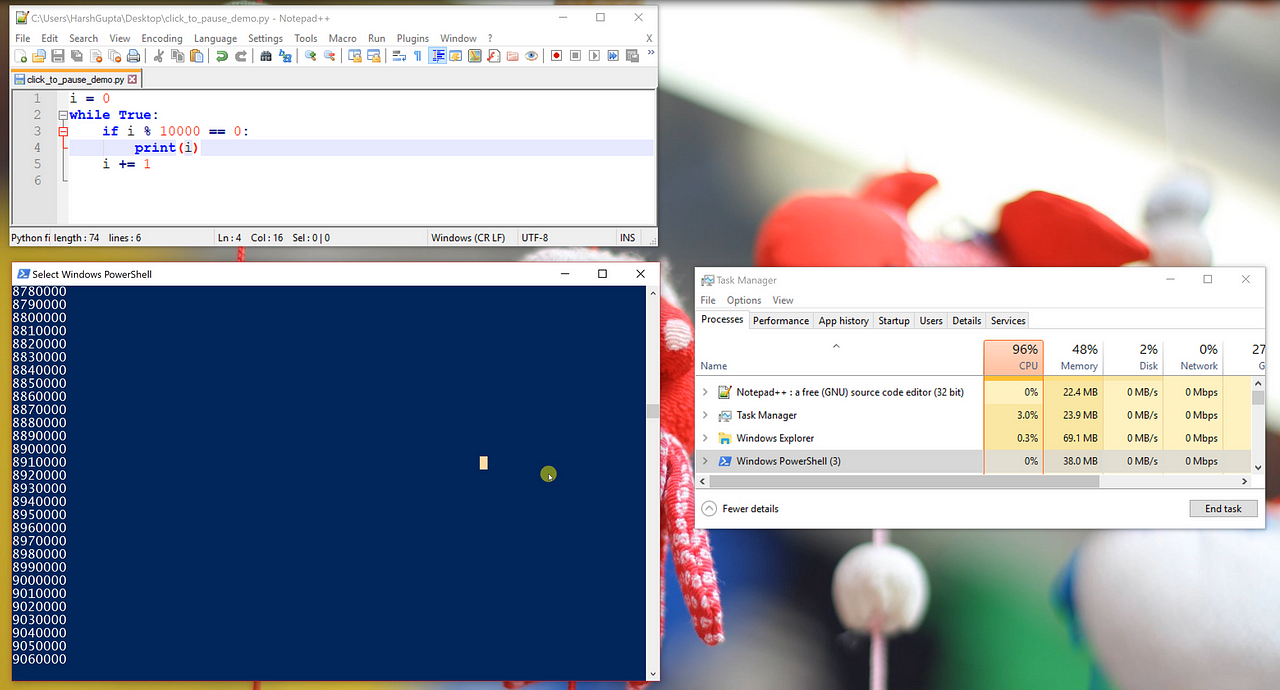The width and height of the screenshot is (1280, 690).
Task: Click the Redo arrow icon in Notepad++
Action: [241, 56]
